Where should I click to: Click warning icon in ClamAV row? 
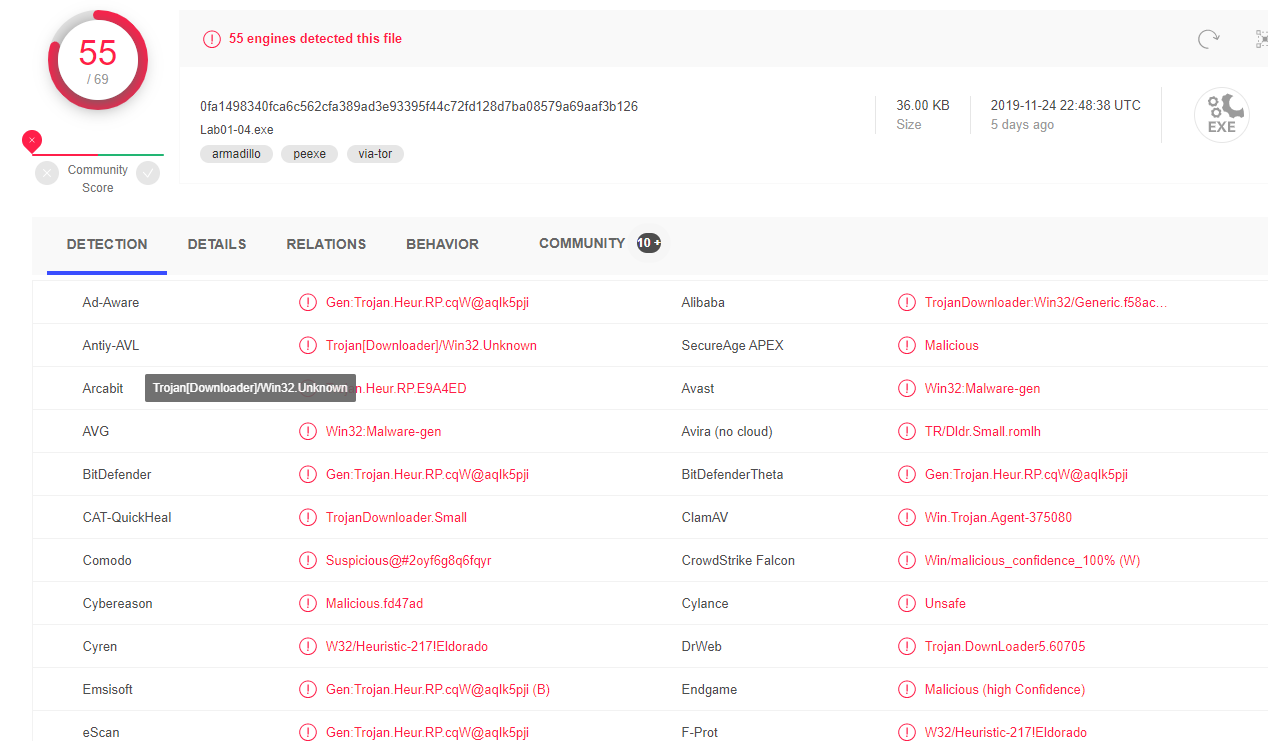pos(907,517)
